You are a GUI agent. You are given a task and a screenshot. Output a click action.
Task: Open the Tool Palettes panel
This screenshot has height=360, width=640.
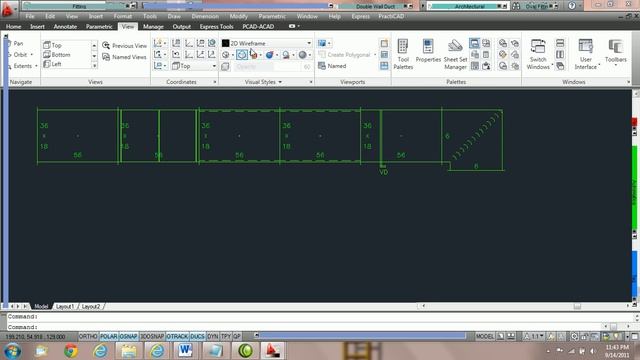(403, 54)
